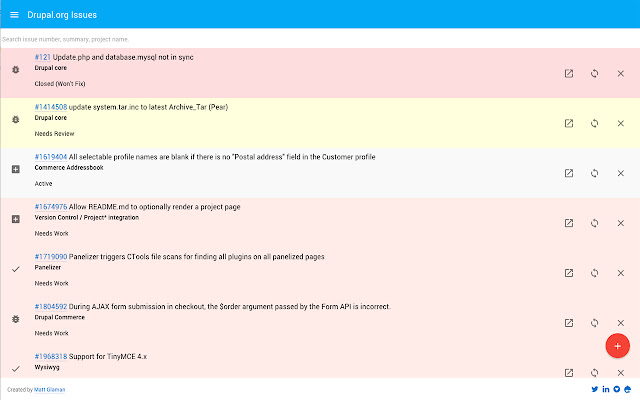Refresh Wysiwyg issue #1958318
The image size is (640, 400).
point(594,373)
